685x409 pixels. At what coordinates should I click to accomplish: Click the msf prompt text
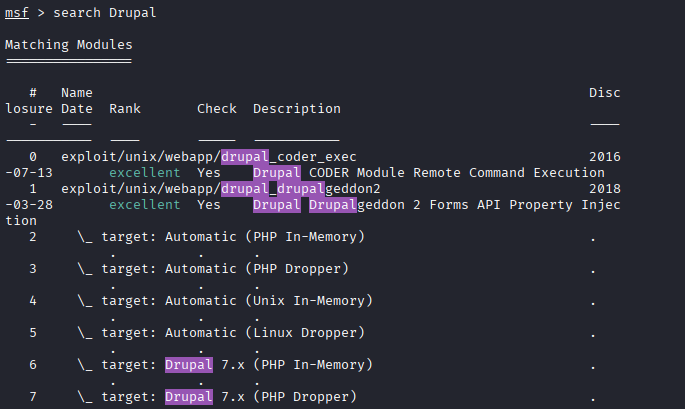[17, 13]
